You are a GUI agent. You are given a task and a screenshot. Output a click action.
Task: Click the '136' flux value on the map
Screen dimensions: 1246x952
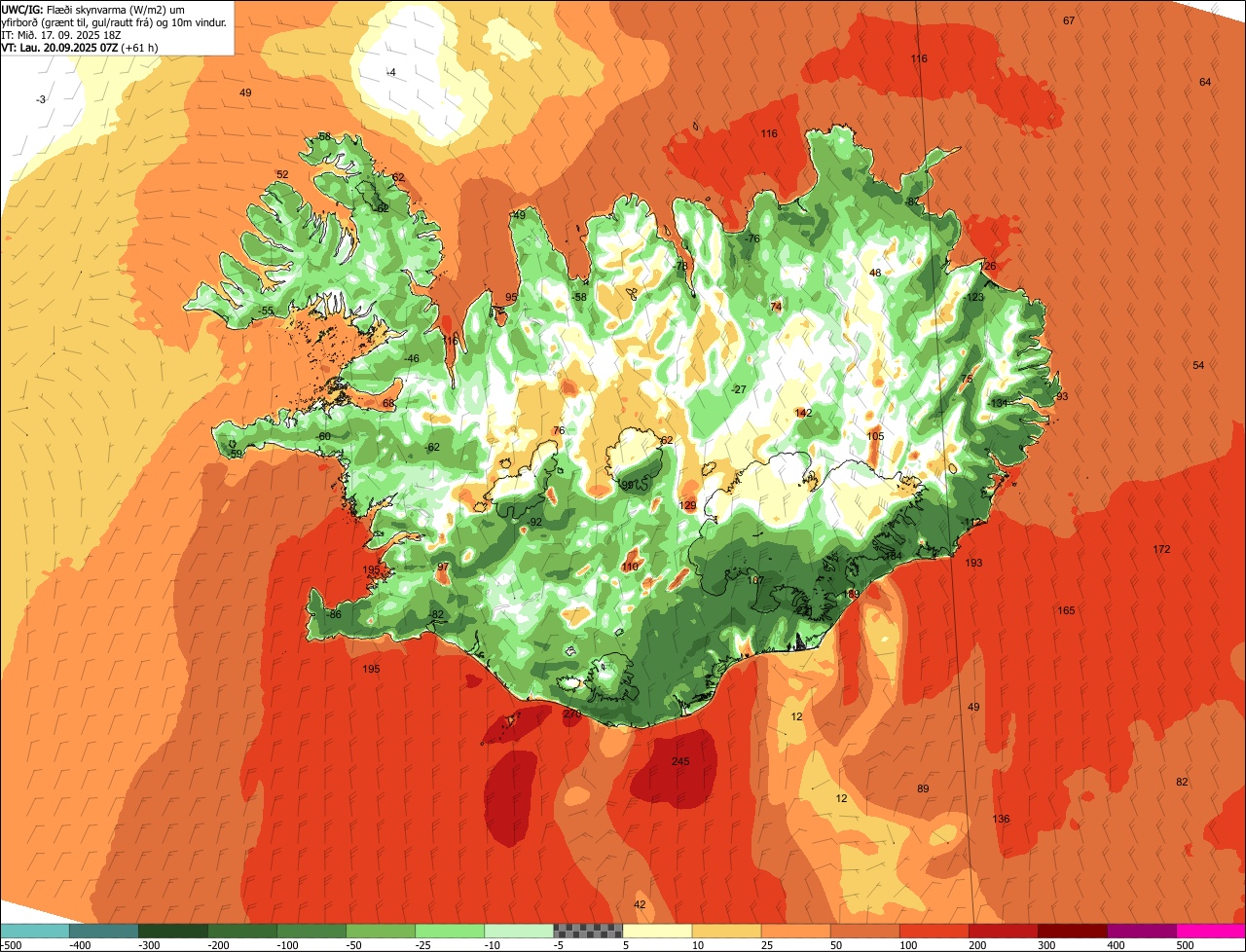(x=1001, y=819)
